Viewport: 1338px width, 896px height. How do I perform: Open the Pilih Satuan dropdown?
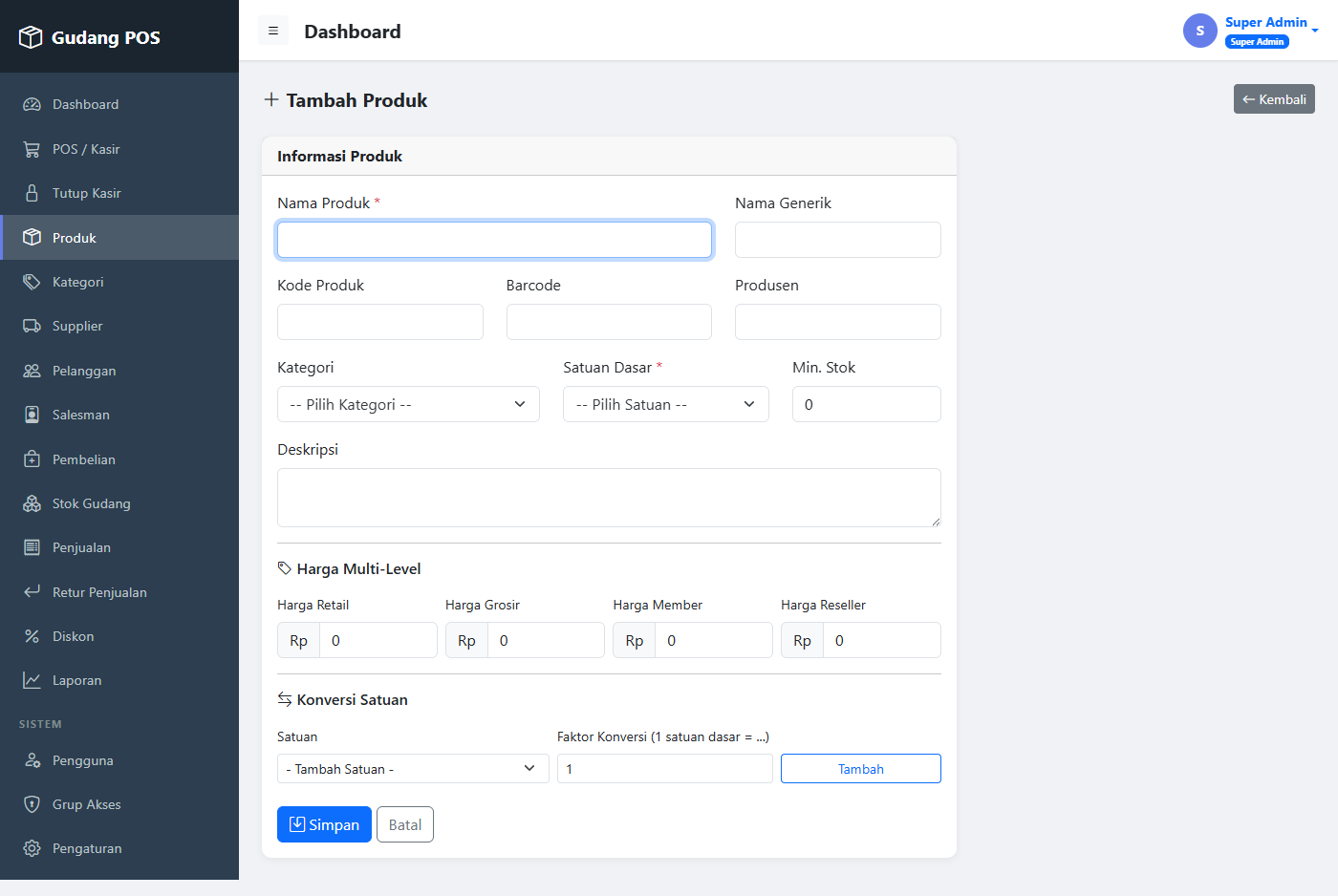point(666,404)
